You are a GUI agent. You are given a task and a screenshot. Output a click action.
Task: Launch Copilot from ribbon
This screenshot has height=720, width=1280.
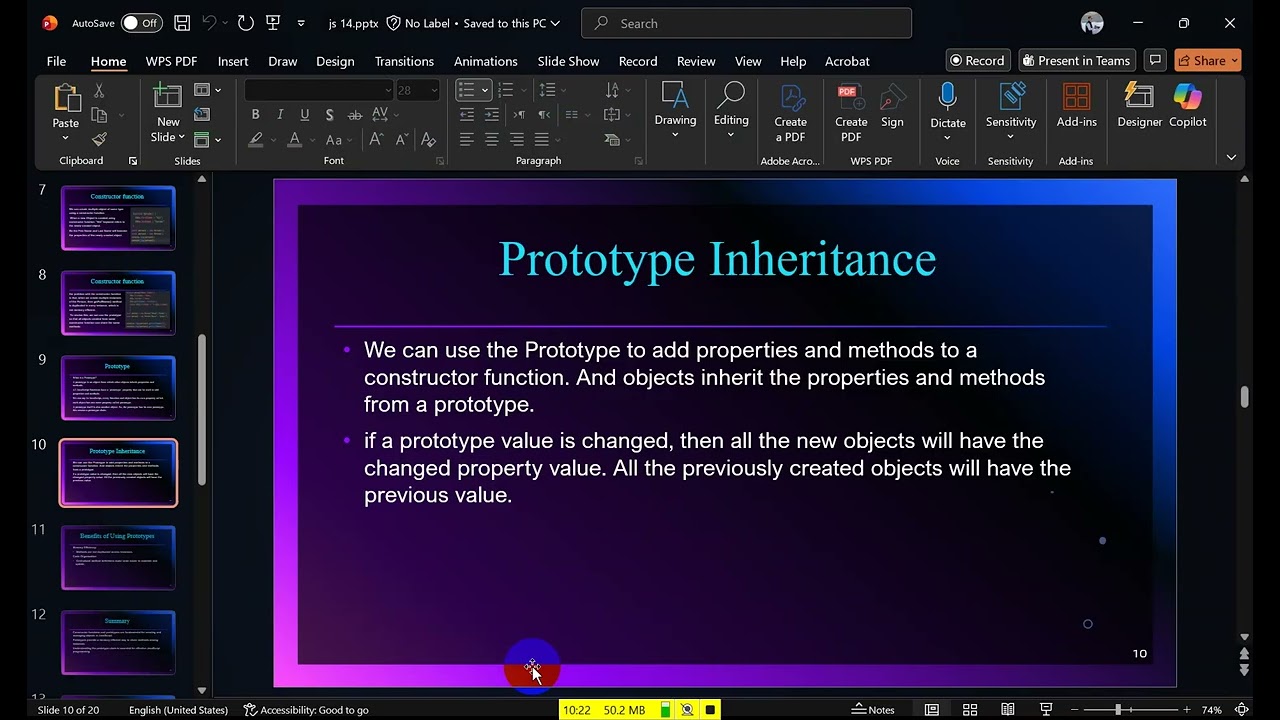[x=1188, y=106]
